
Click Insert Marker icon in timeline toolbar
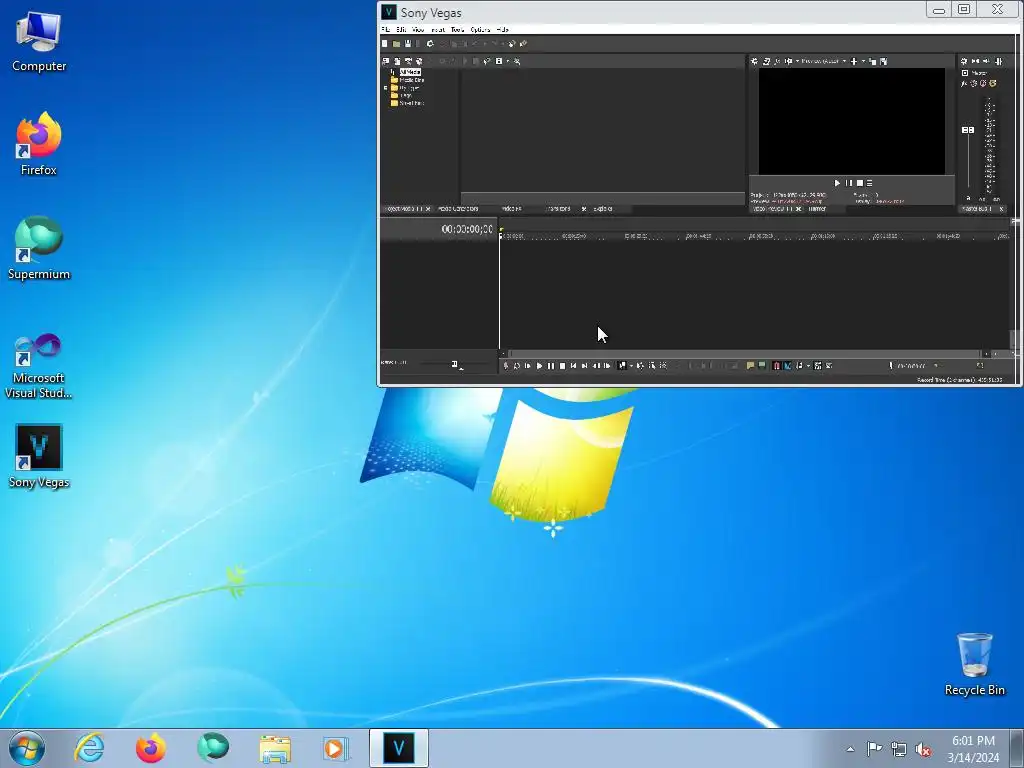pos(750,366)
